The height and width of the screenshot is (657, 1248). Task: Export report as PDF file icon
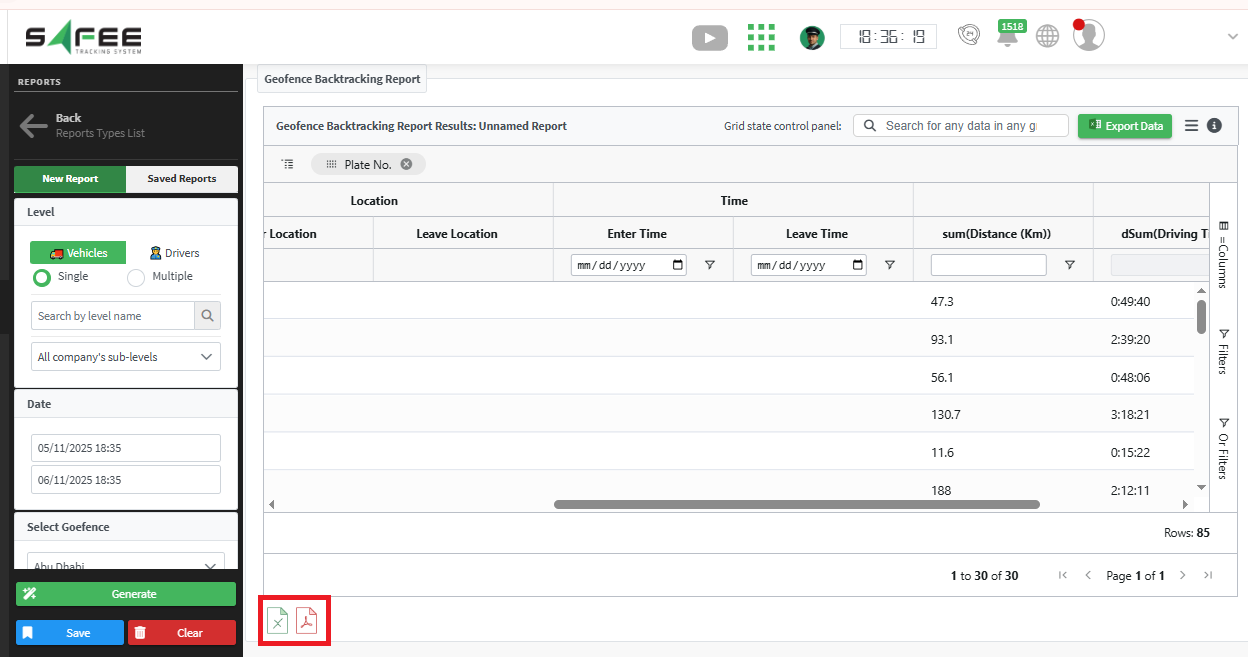click(x=307, y=621)
